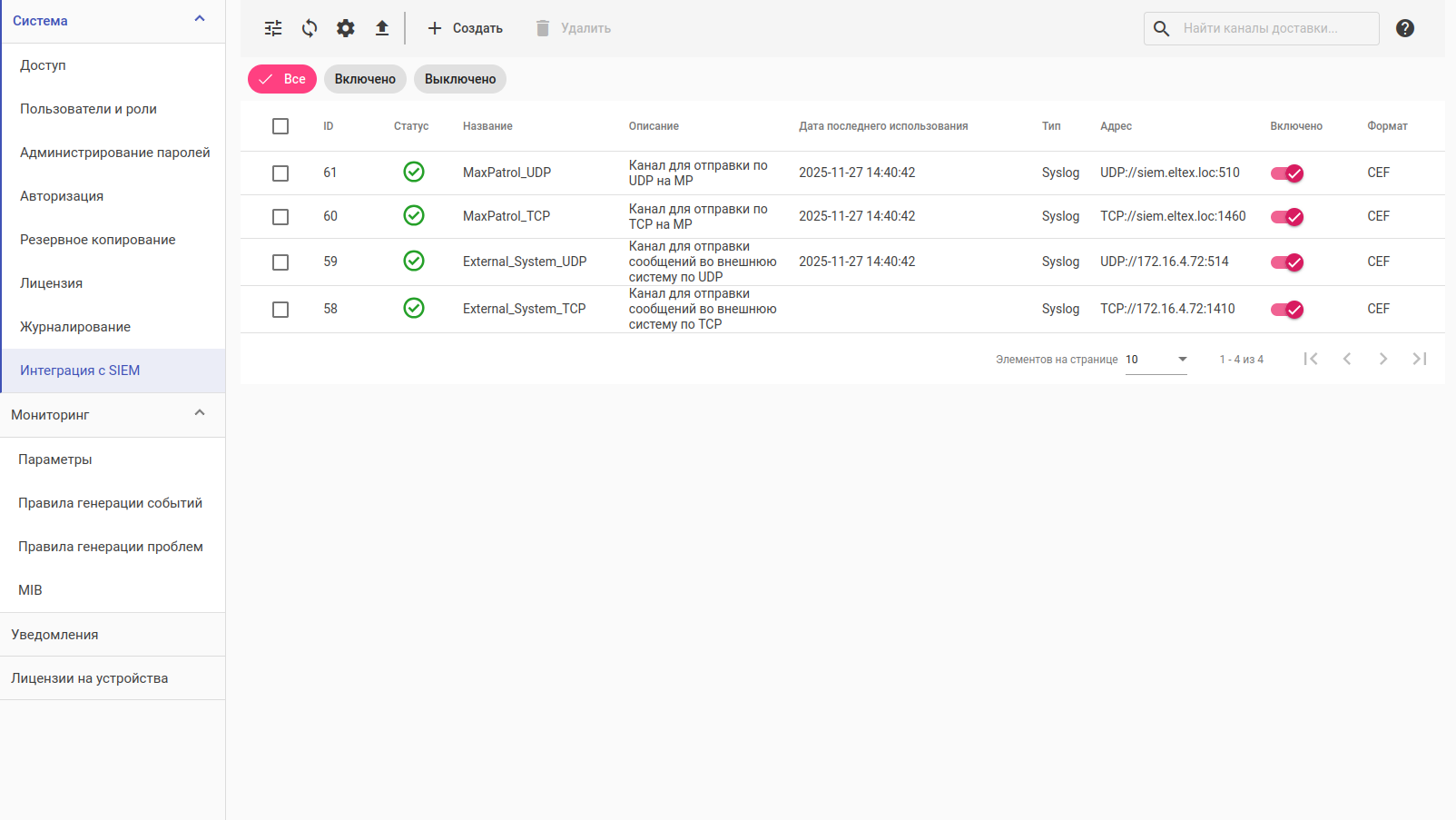Turn off the External_System_UDP toggle
The height and width of the screenshot is (820, 1456).
pyautogui.click(x=1287, y=262)
